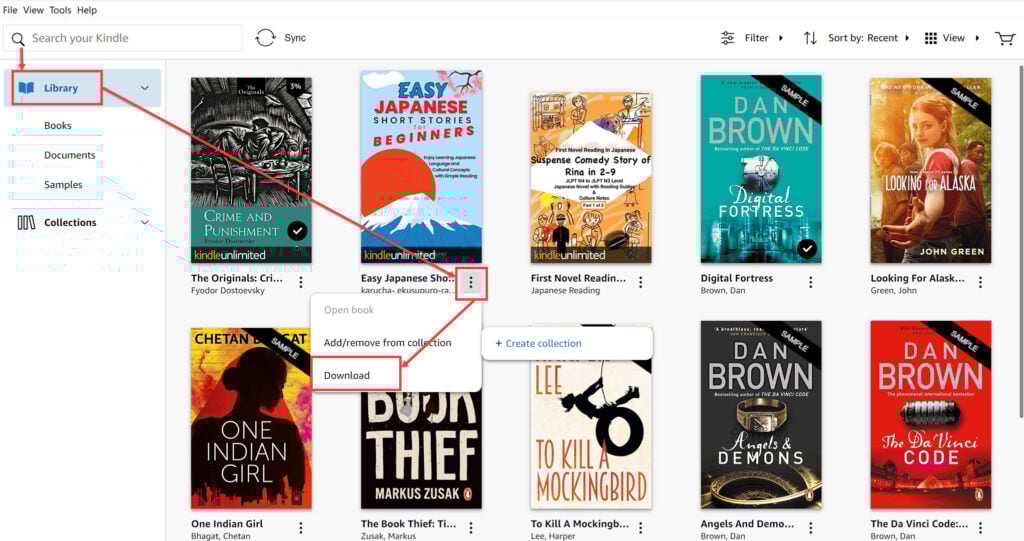Screen dimensions: 1024x541
Task: Click the library vertical scrollbar
Action: (1021, 242)
